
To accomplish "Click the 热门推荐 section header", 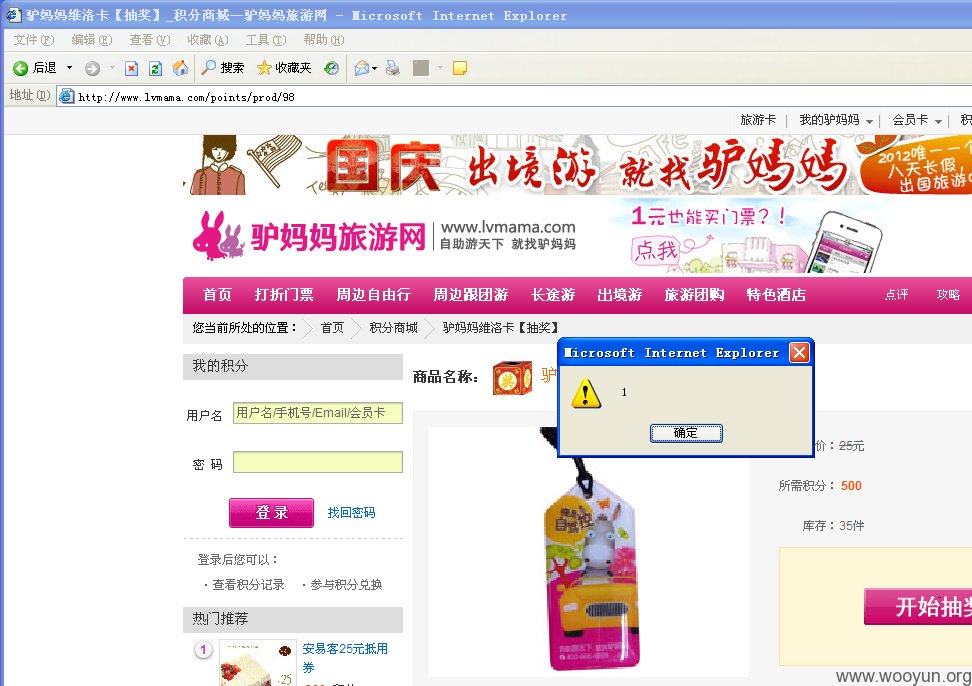I will [x=293, y=619].
